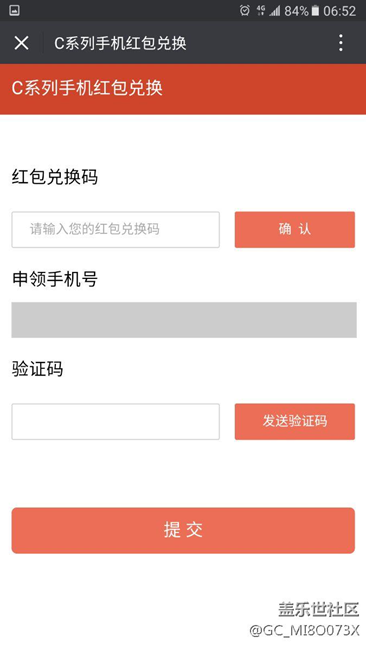Tap the 验证码 label text
Screen dimensions: 366x650
[x=37, y=369]
